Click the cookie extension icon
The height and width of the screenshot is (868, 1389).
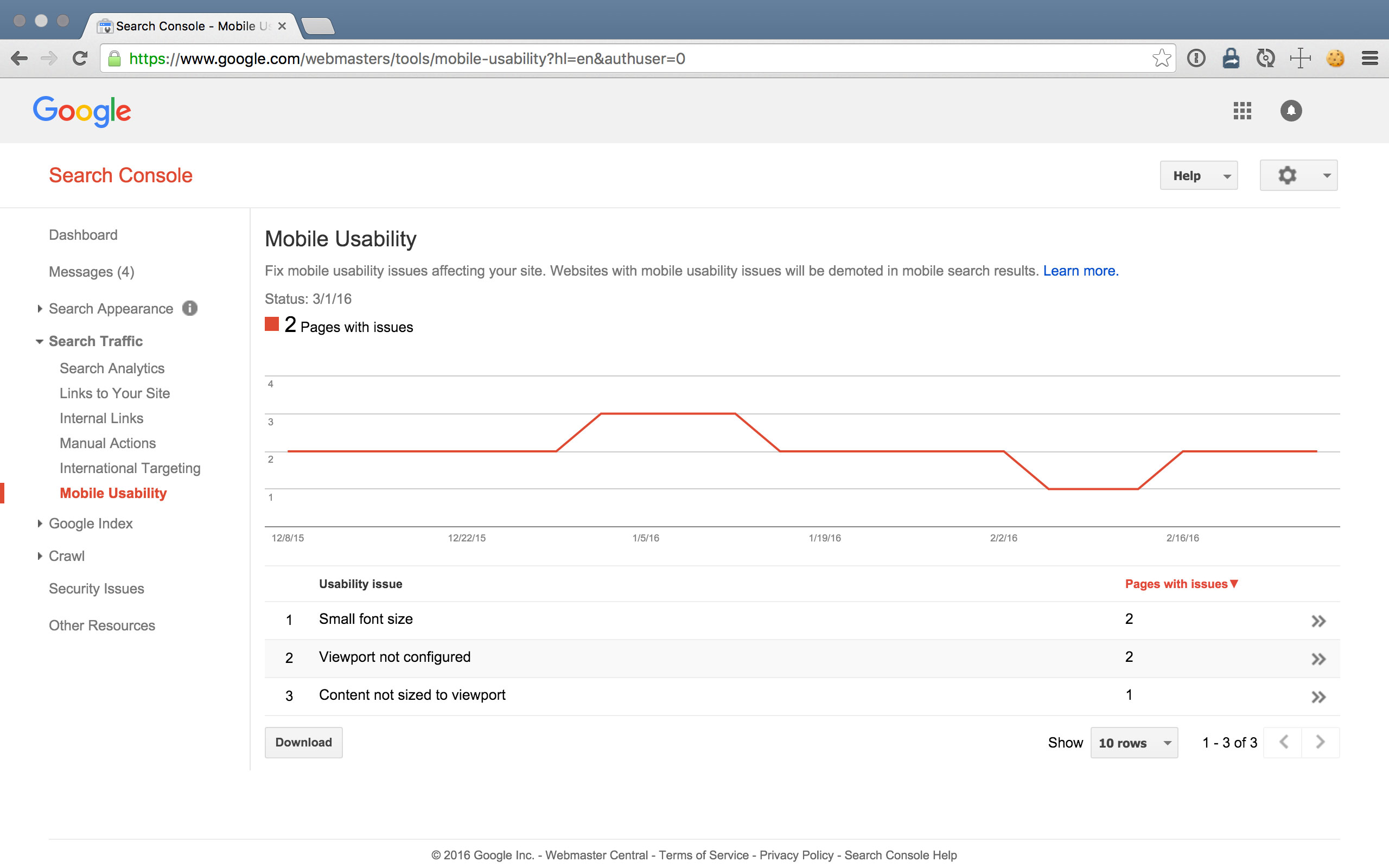click(1335, 59)
